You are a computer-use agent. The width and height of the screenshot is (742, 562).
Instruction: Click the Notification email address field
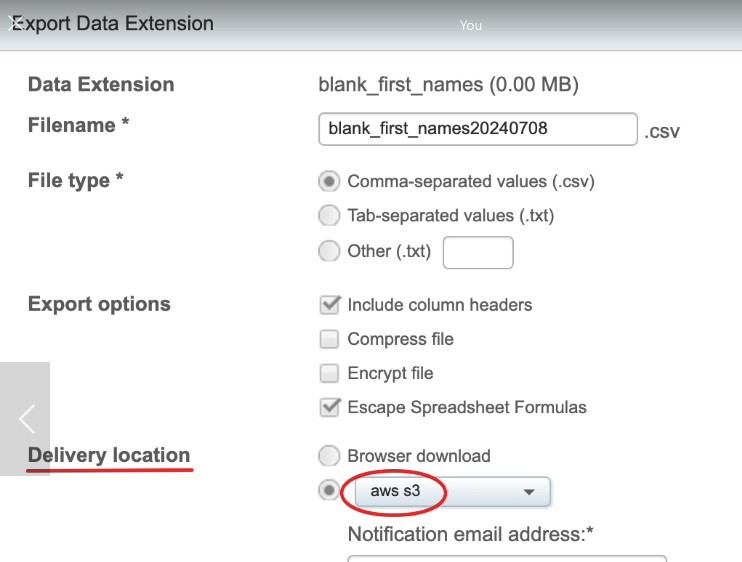(x=506, y=558)
